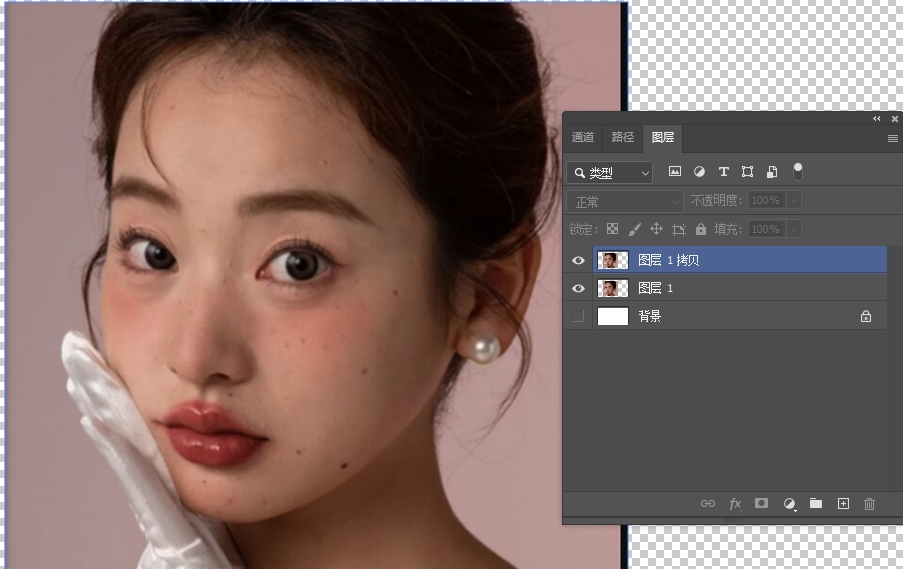Lock image pixels brush icon
The image size is (903, 569).
point(634,229)
